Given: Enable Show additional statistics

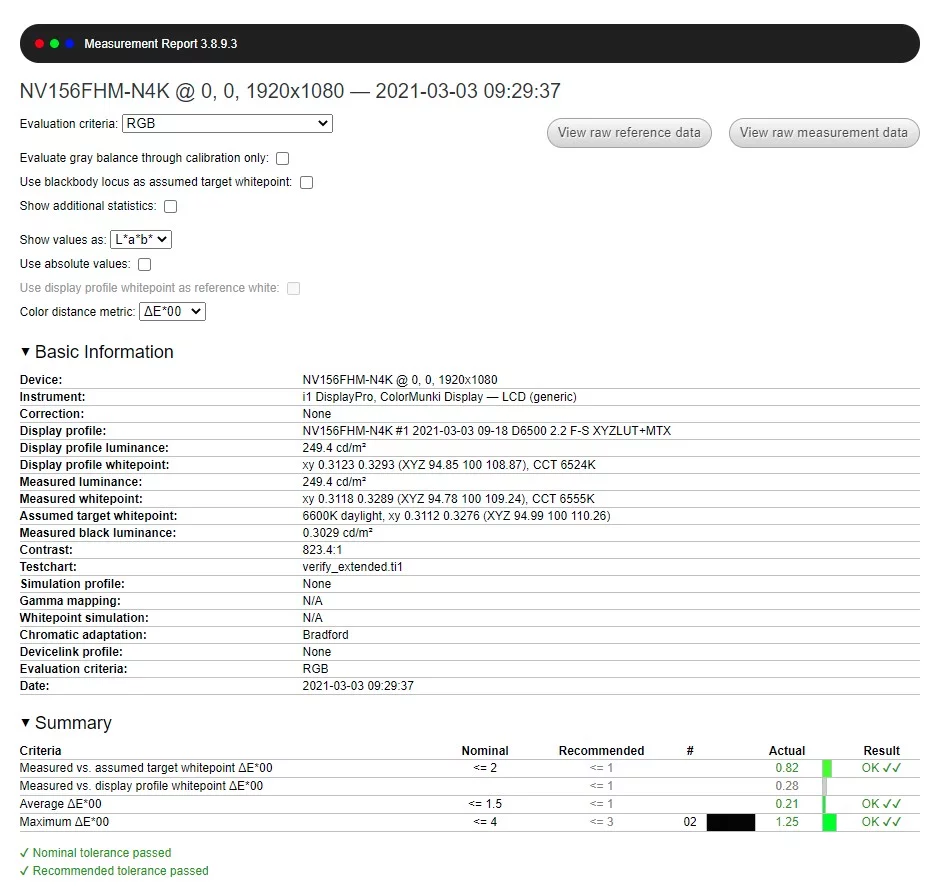Looking at the screenshot, I should click(x=170, y=206).
